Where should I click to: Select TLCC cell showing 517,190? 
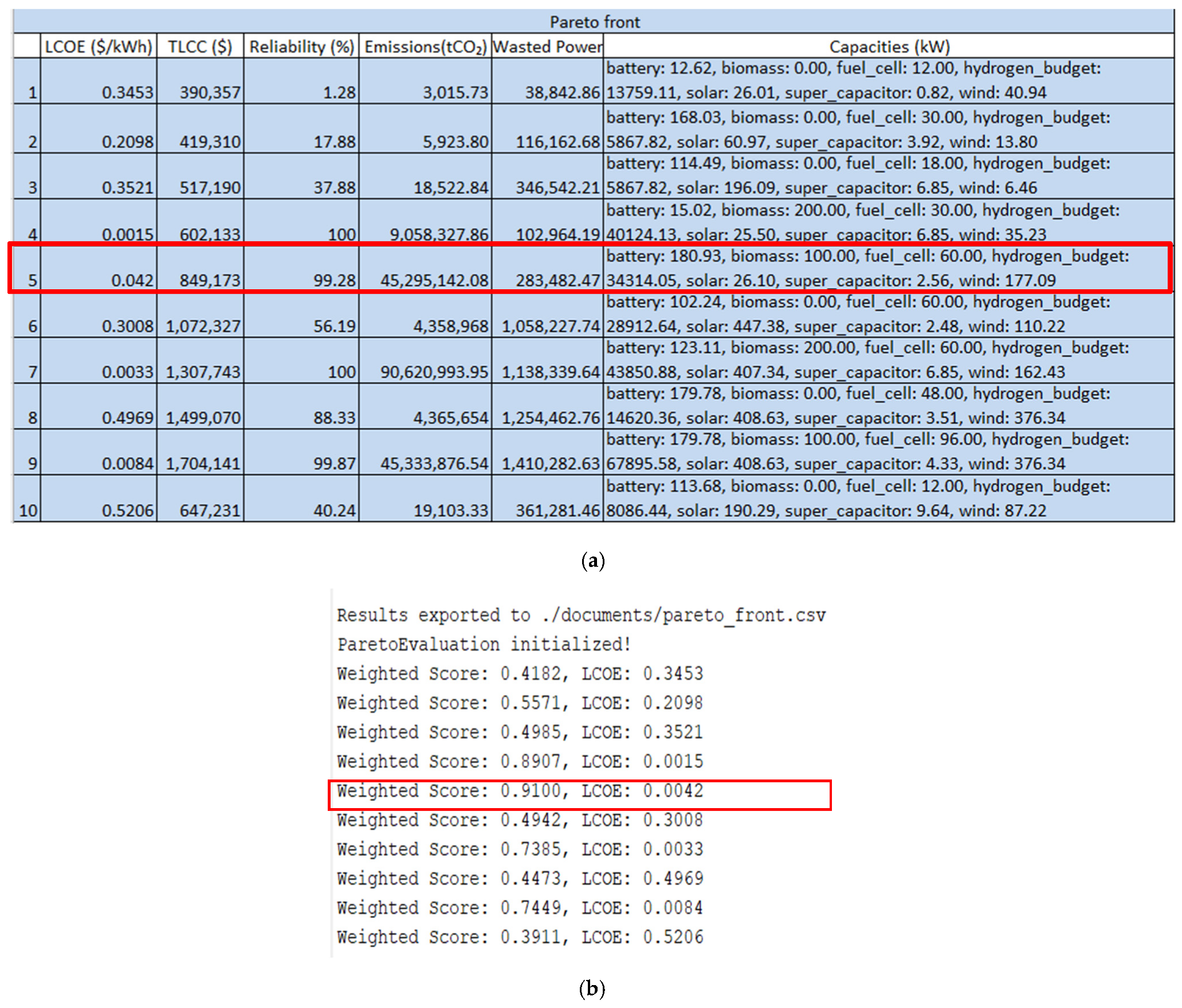(x=200, y=176)
